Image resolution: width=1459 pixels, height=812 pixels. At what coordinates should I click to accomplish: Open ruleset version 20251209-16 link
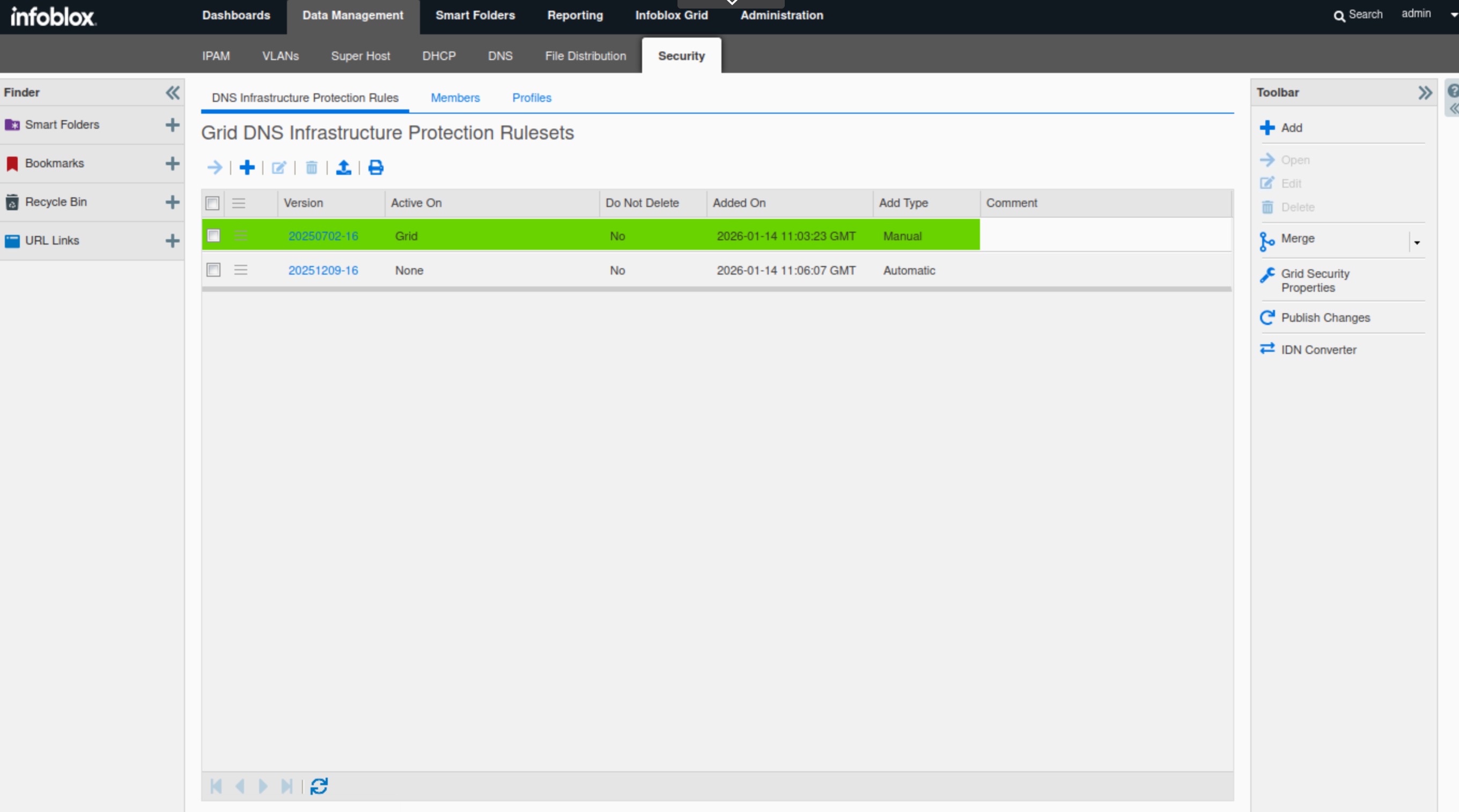tap(323, 271)
